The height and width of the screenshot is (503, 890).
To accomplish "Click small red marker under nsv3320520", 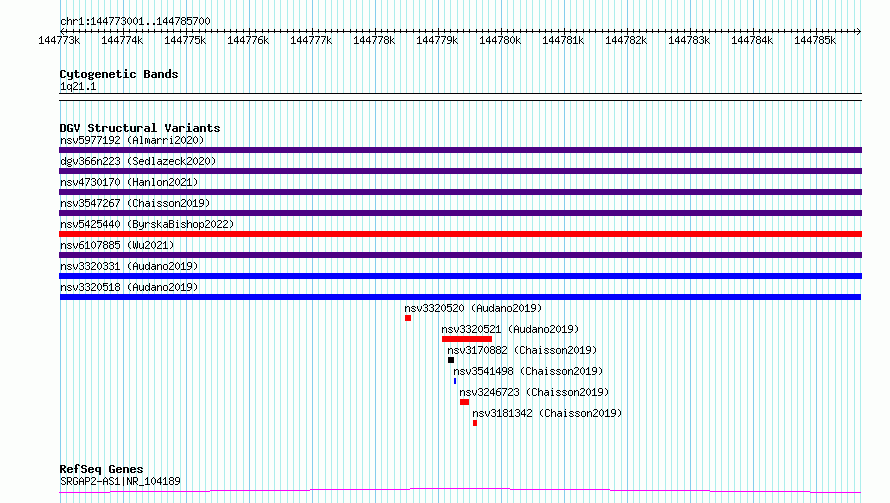I will 408,318.
